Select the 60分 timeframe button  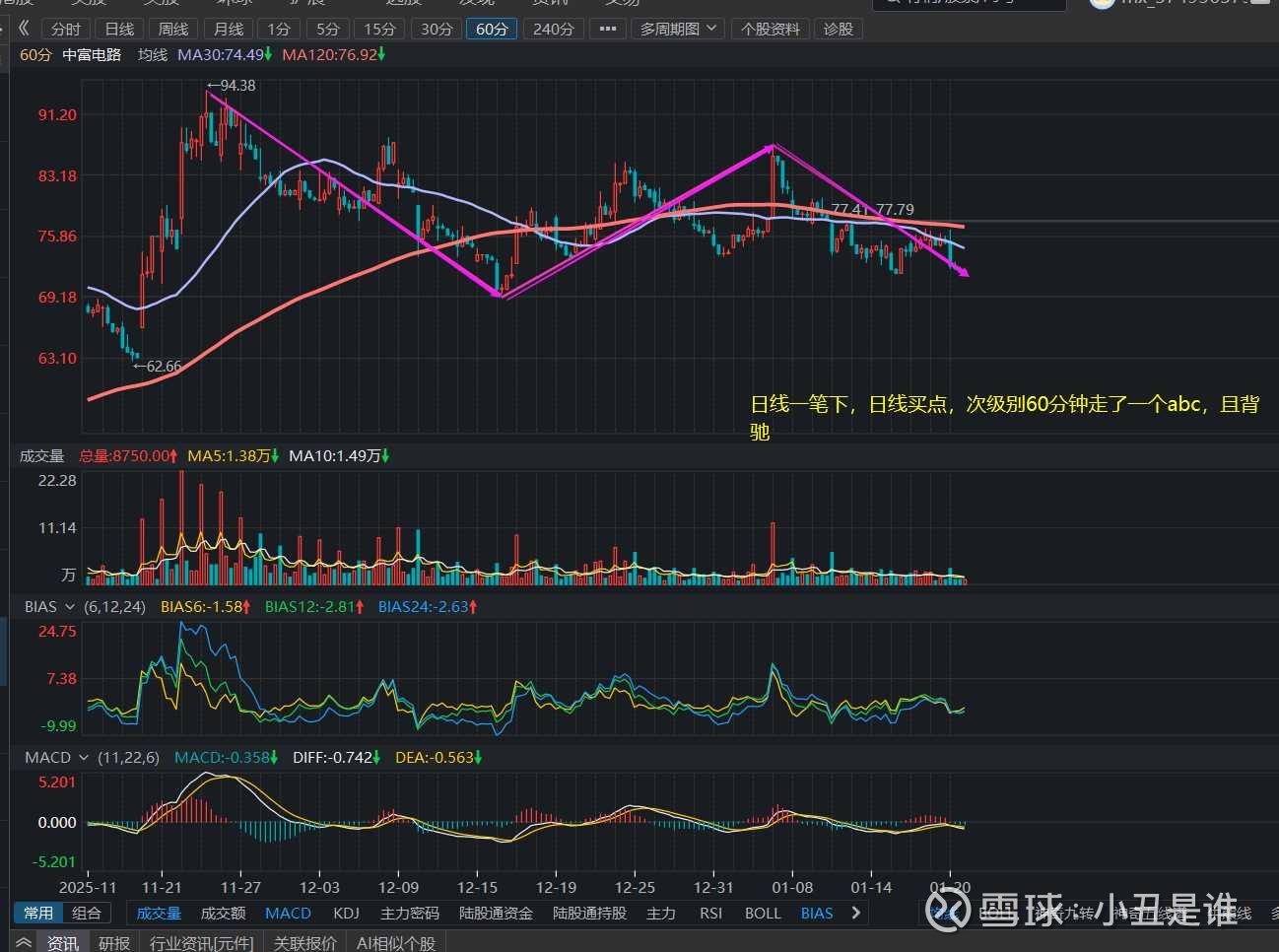[x=492, y=29]
